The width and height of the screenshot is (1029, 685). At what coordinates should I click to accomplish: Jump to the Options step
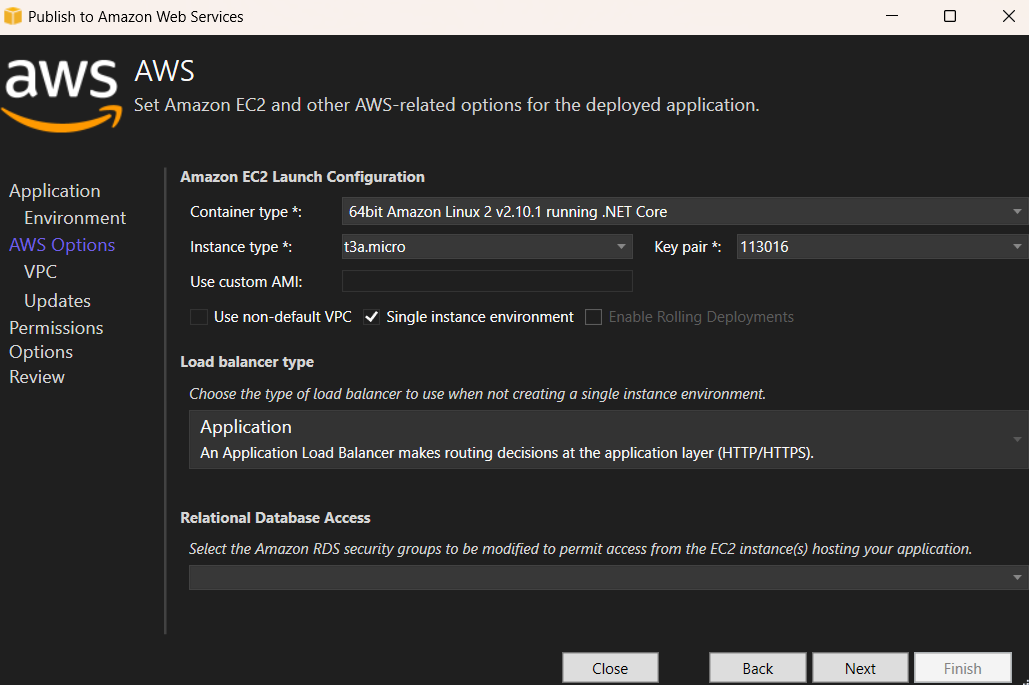coord(41,352)
